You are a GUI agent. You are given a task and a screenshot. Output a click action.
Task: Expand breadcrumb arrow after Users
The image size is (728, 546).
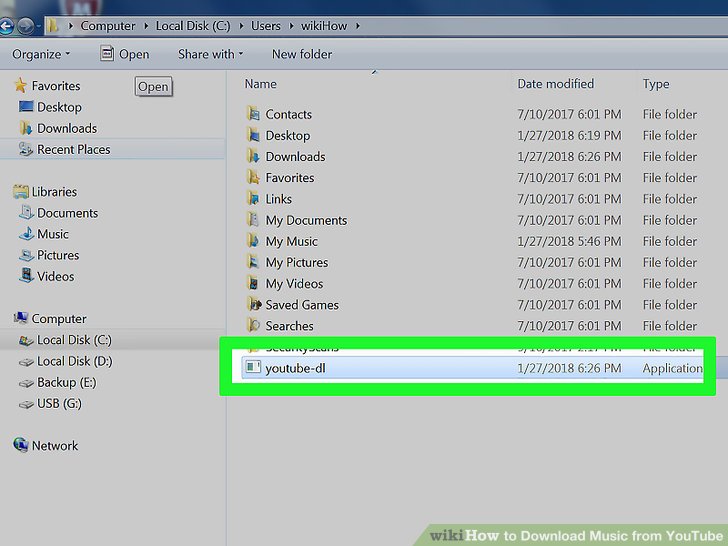pos(291,26)
